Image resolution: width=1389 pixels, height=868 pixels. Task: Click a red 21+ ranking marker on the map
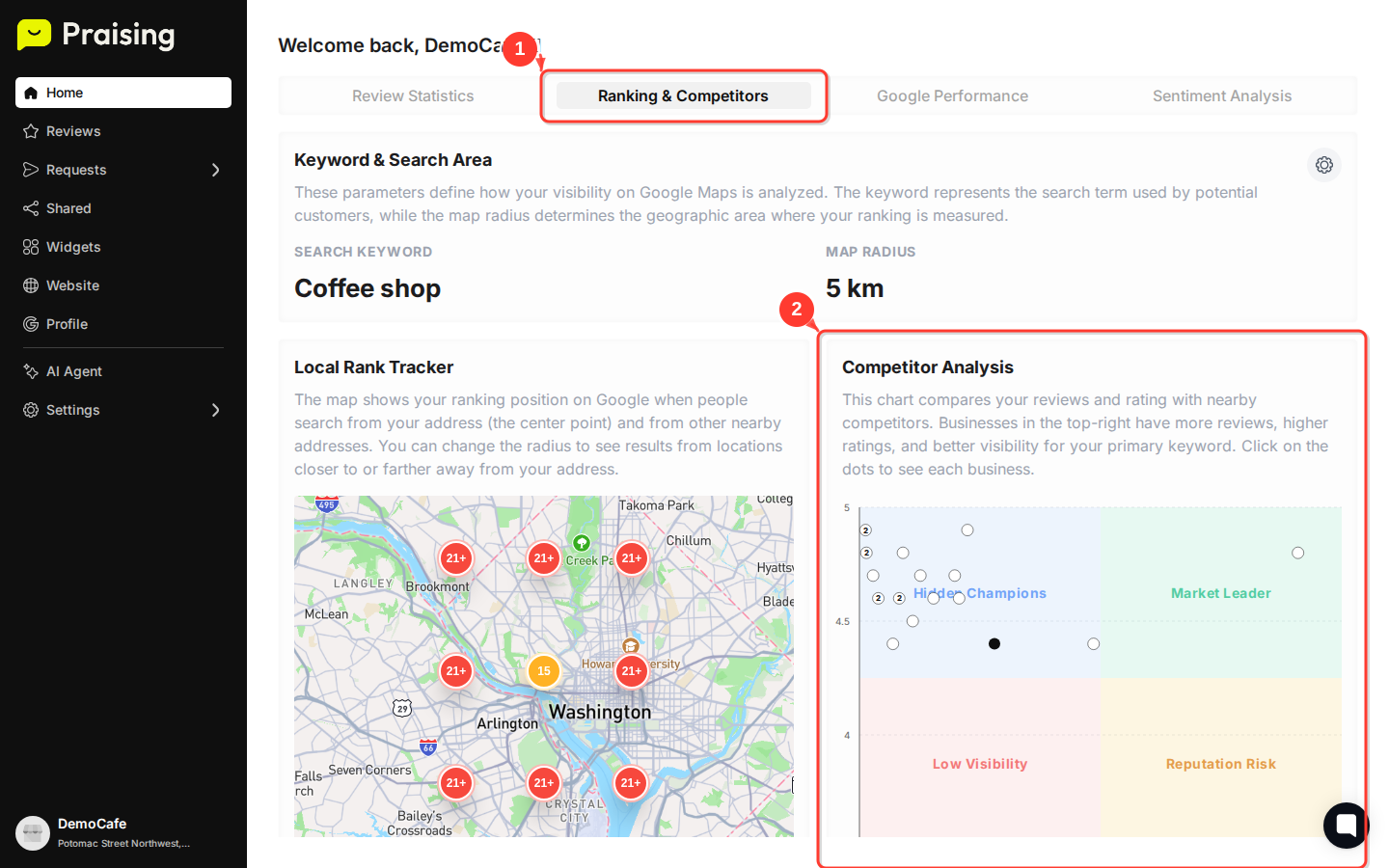(455, 557)
